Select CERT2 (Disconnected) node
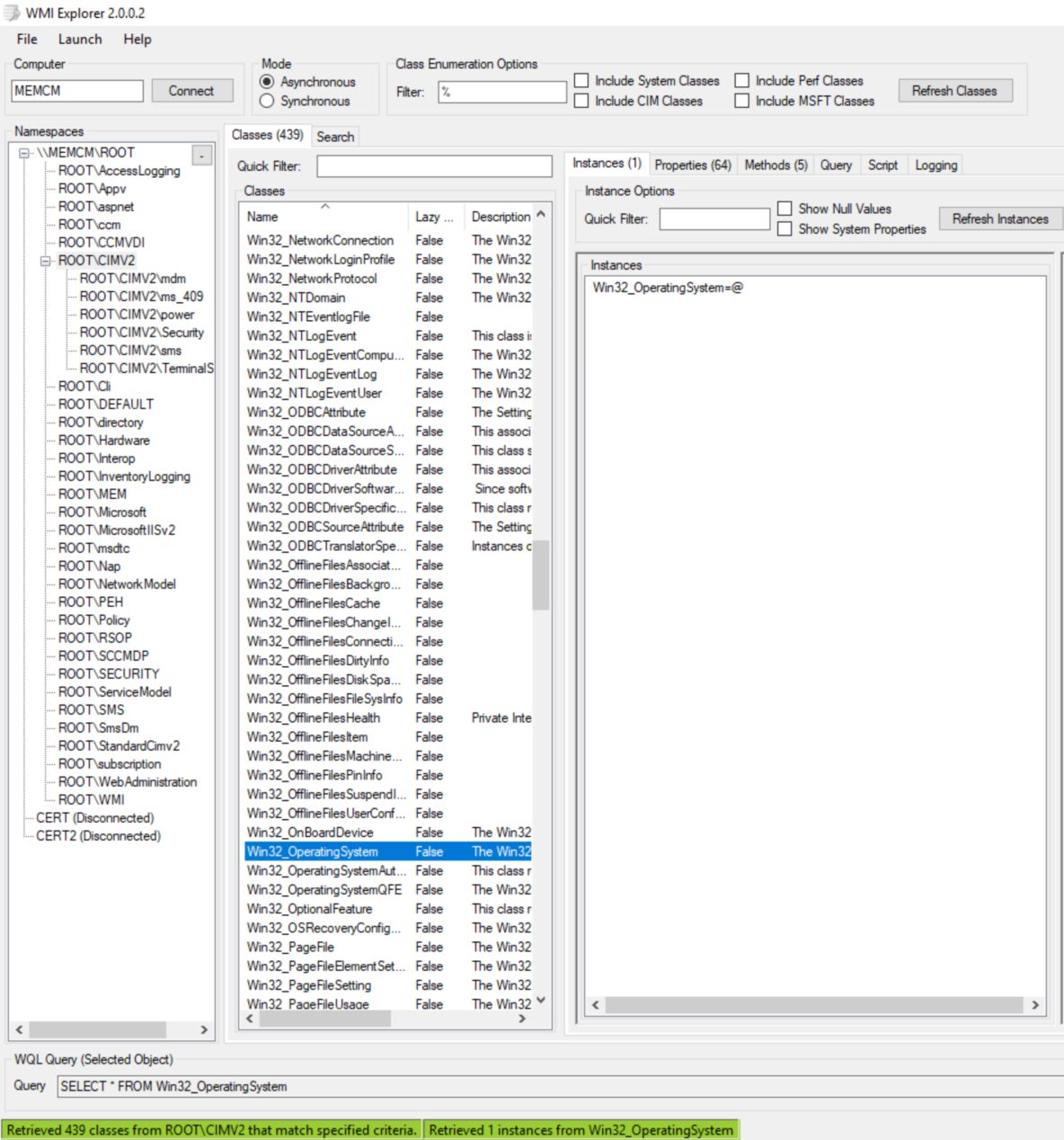 coord(98,836)
